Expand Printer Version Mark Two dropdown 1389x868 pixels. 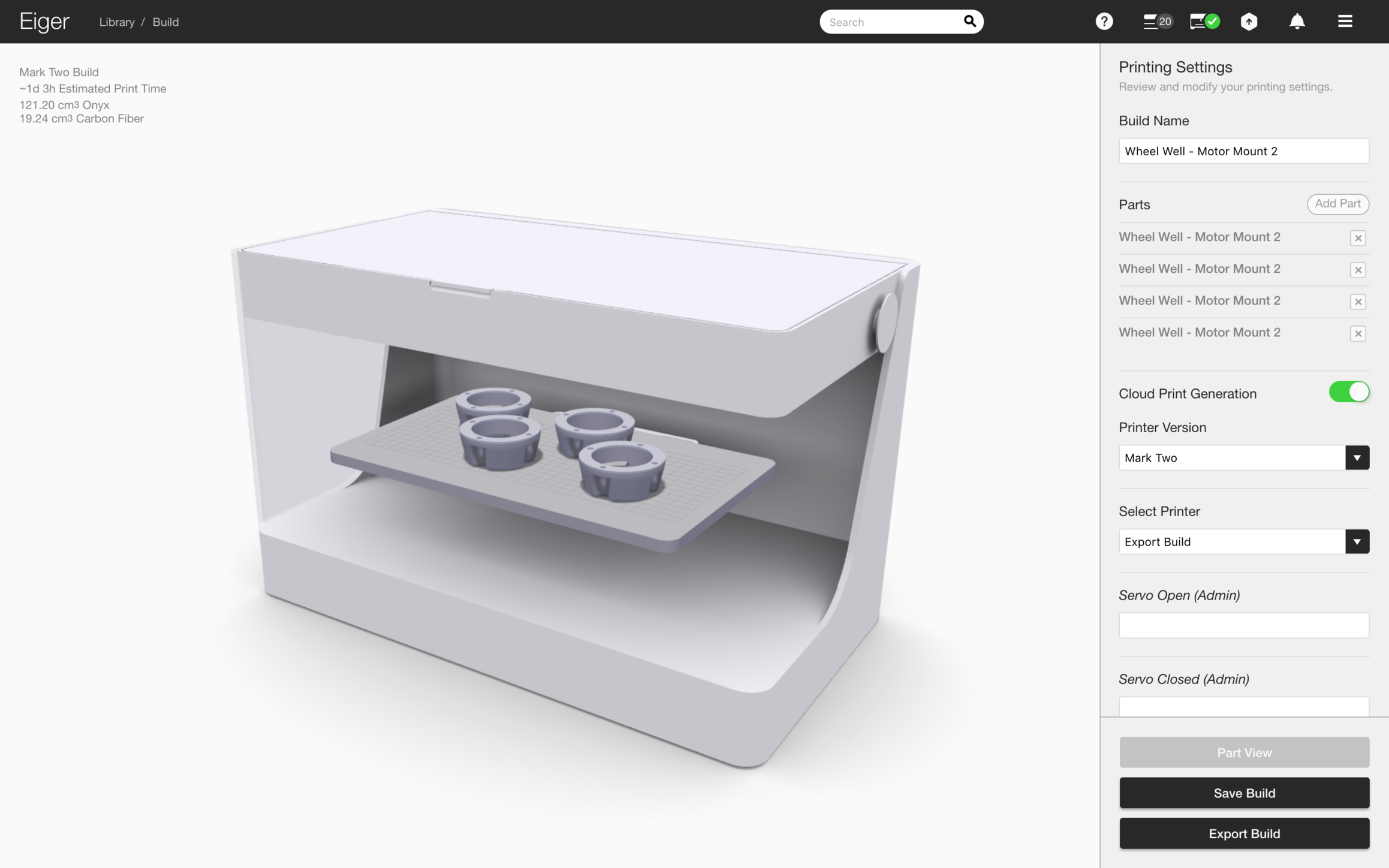tap(1356, 457)
